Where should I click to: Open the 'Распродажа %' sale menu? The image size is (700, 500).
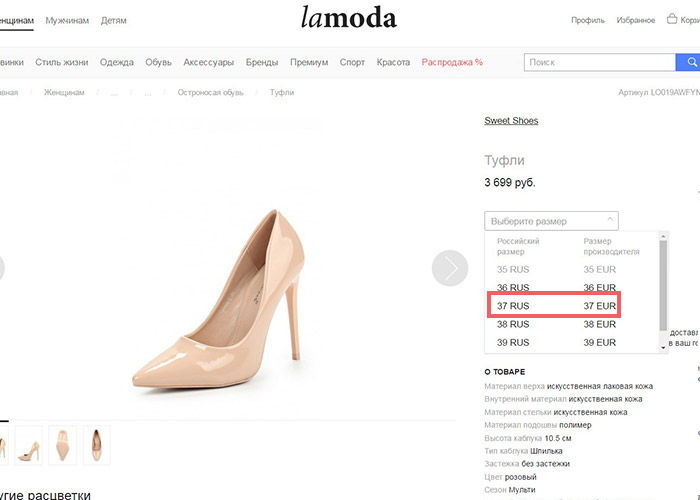tap(452, 62)
